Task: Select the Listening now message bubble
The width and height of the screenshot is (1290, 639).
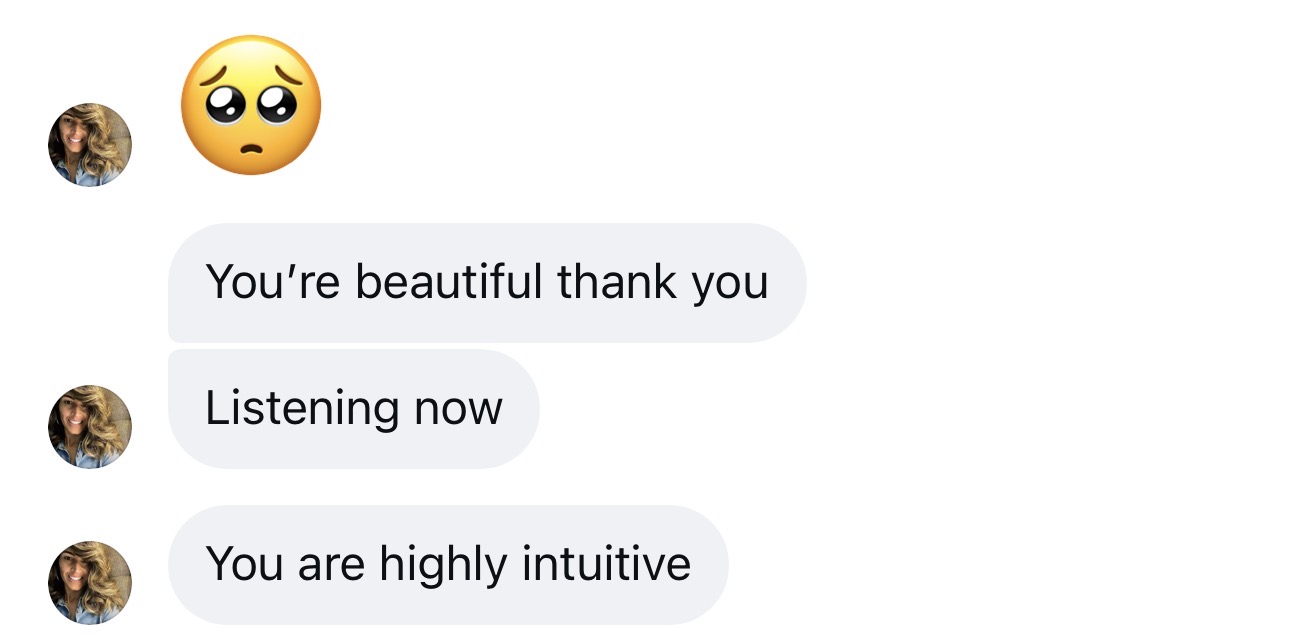Action: pos(354,409)
